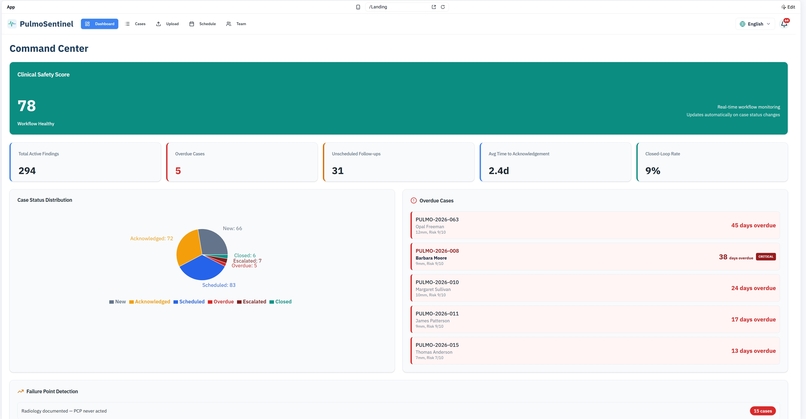Go to the Cases tab
This screenshot has width=806, height=419.
tap(136, 24)
